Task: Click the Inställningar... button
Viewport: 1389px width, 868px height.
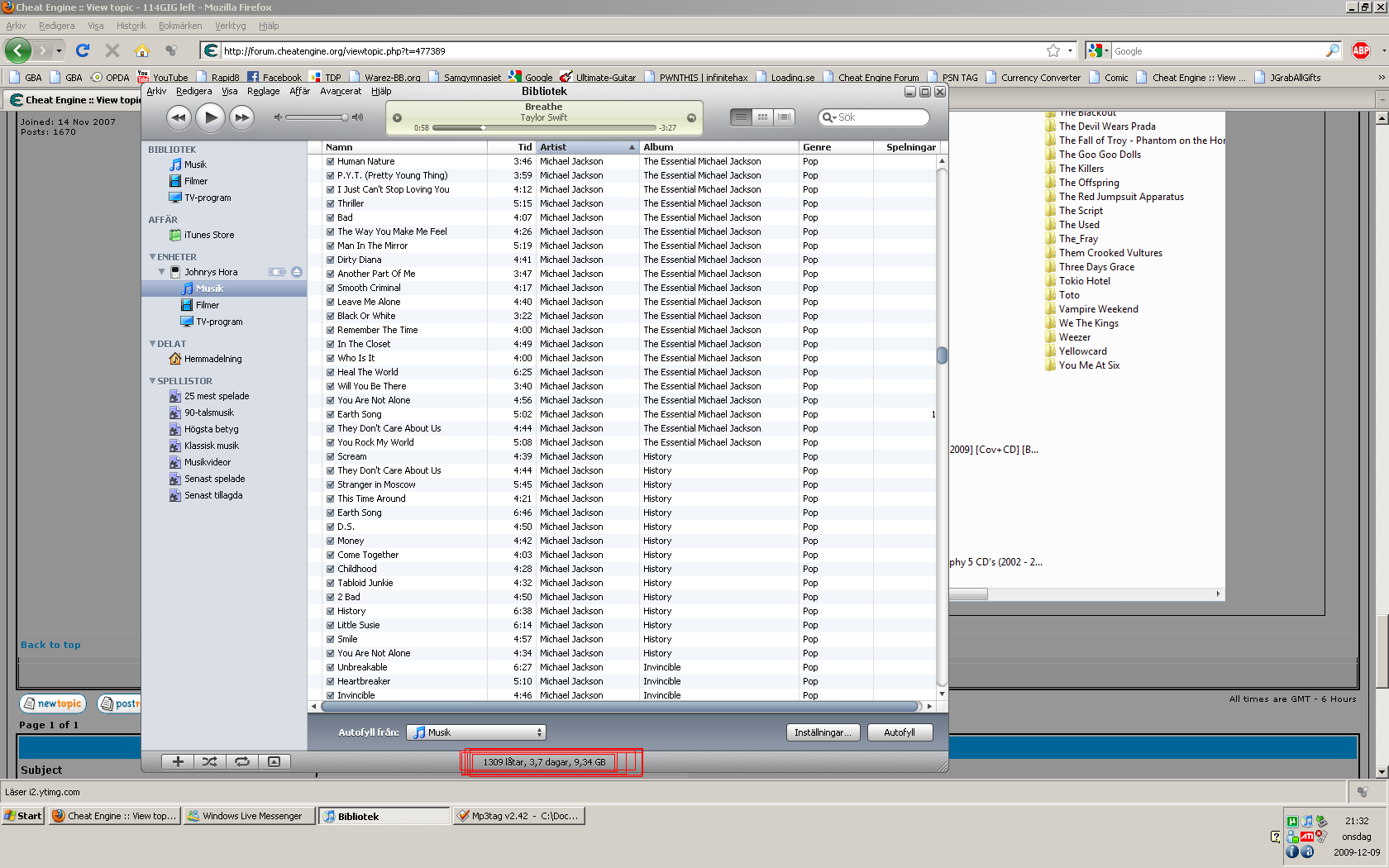Action: pyautogui.click(x=823, y=732)
